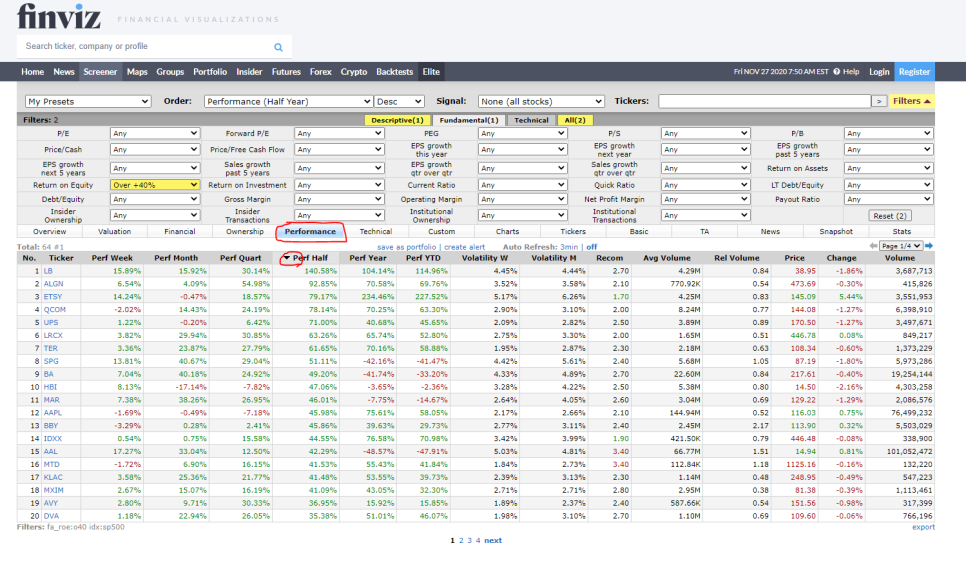Click the search magnifier icon
Screen dimensions: 966x563
(x=278, y=47)
